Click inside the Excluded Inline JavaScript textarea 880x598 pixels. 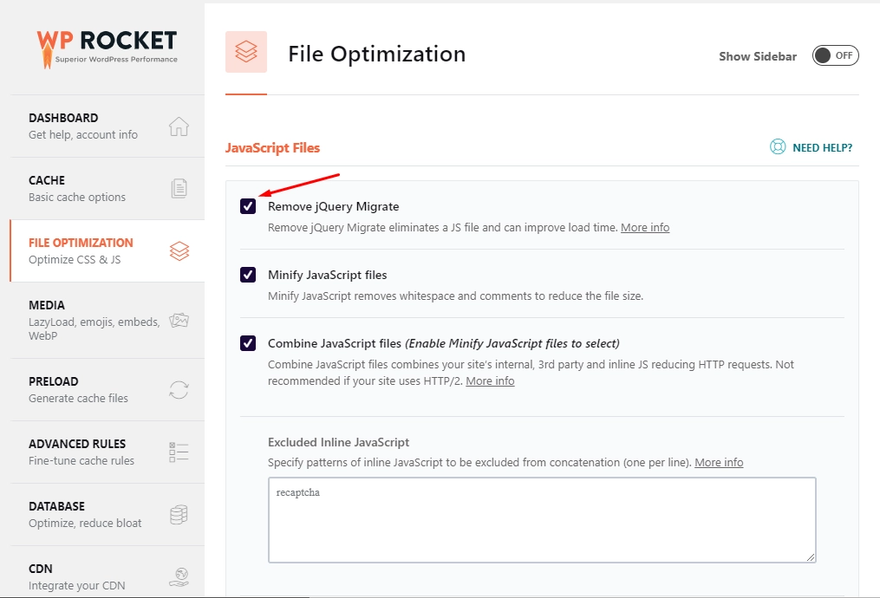point(540,518)
